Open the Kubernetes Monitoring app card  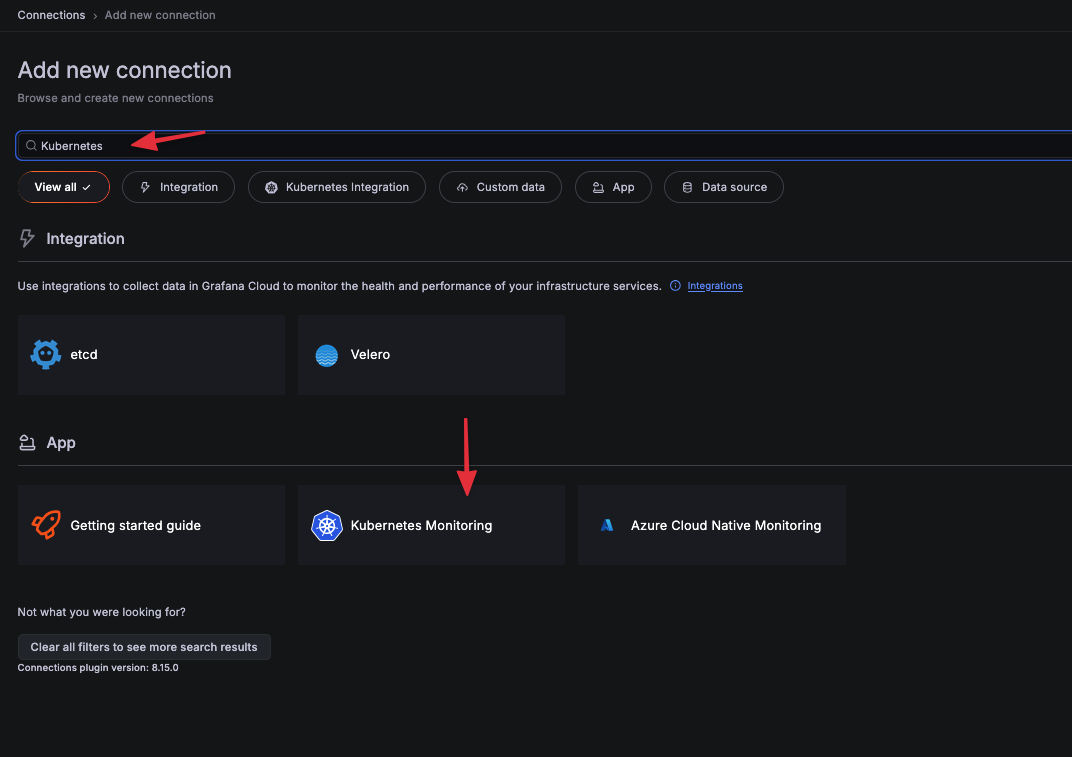coord(431,525)
